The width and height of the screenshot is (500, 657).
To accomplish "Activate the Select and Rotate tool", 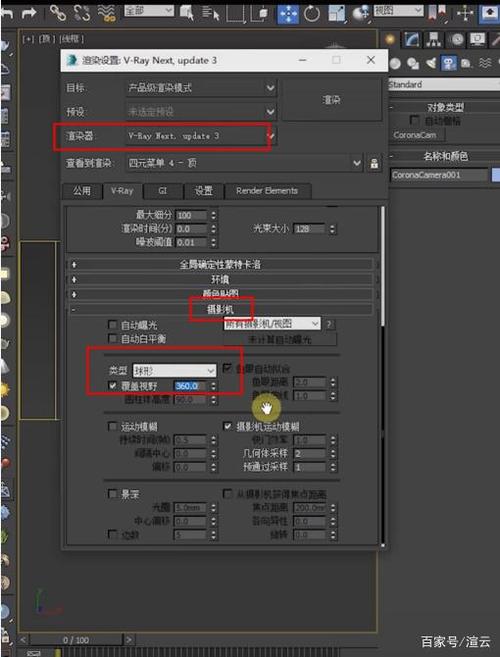I will [312, 13].
